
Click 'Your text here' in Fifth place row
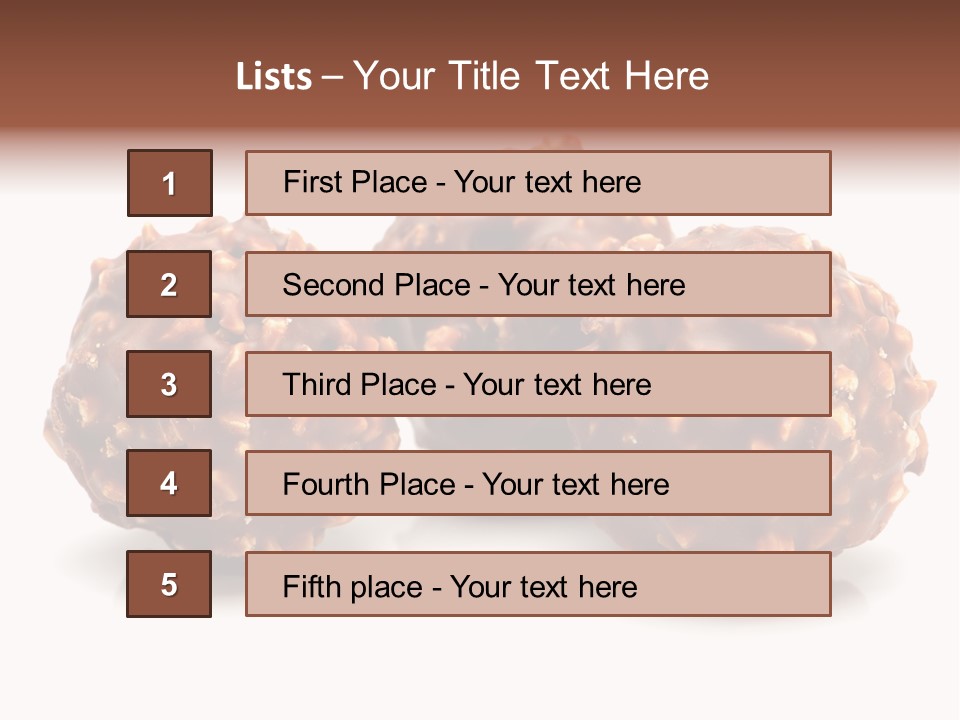(544, 587)
